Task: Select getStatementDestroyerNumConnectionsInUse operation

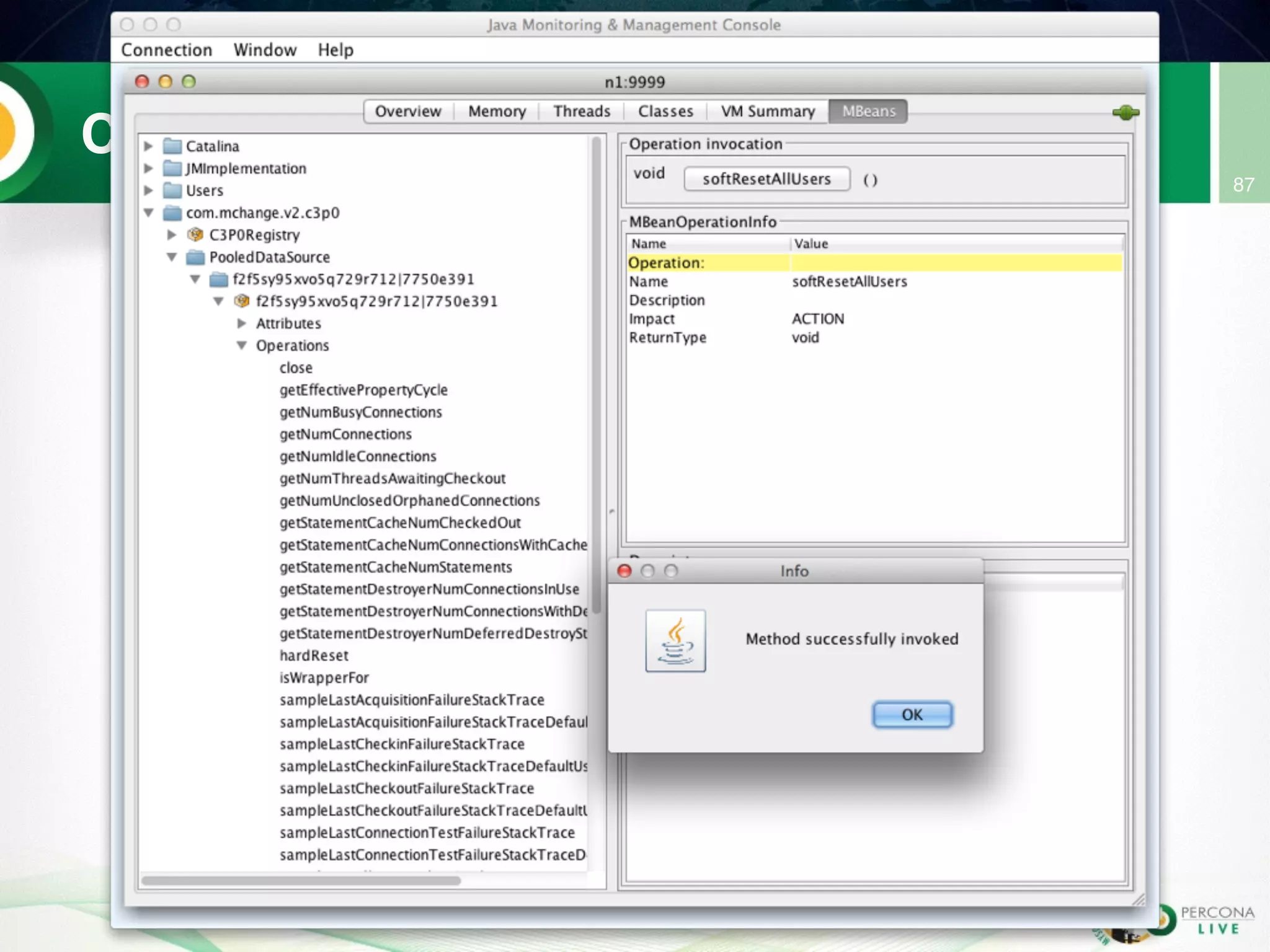Action: pos(429,589)
